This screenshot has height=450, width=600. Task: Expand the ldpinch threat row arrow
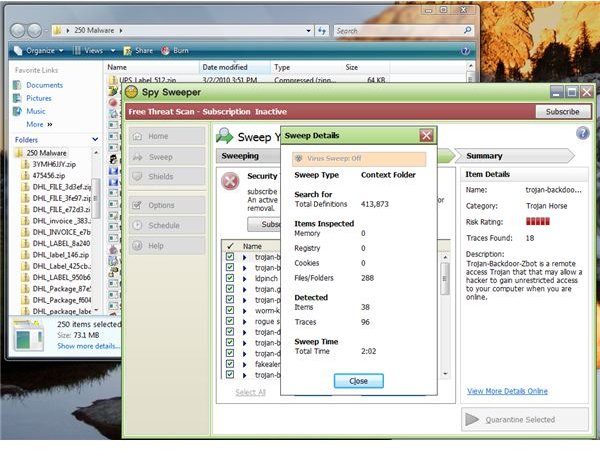(245, 279)
